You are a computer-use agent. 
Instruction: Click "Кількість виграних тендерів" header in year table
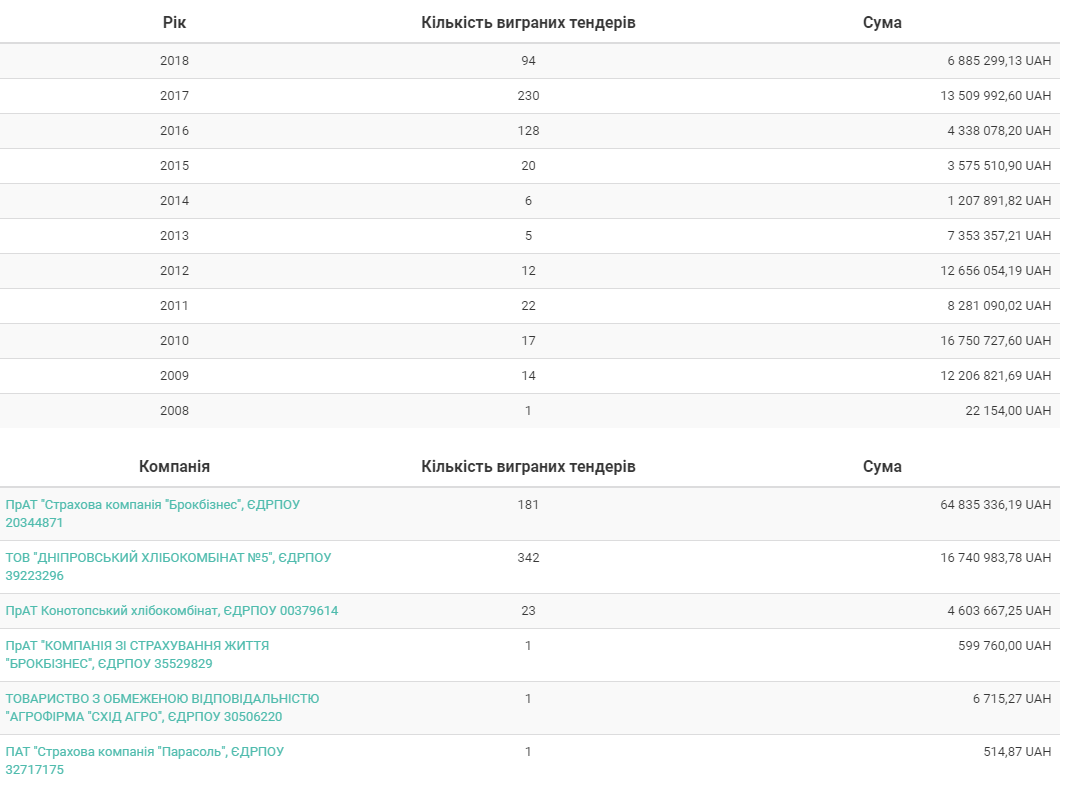(528, 22)
